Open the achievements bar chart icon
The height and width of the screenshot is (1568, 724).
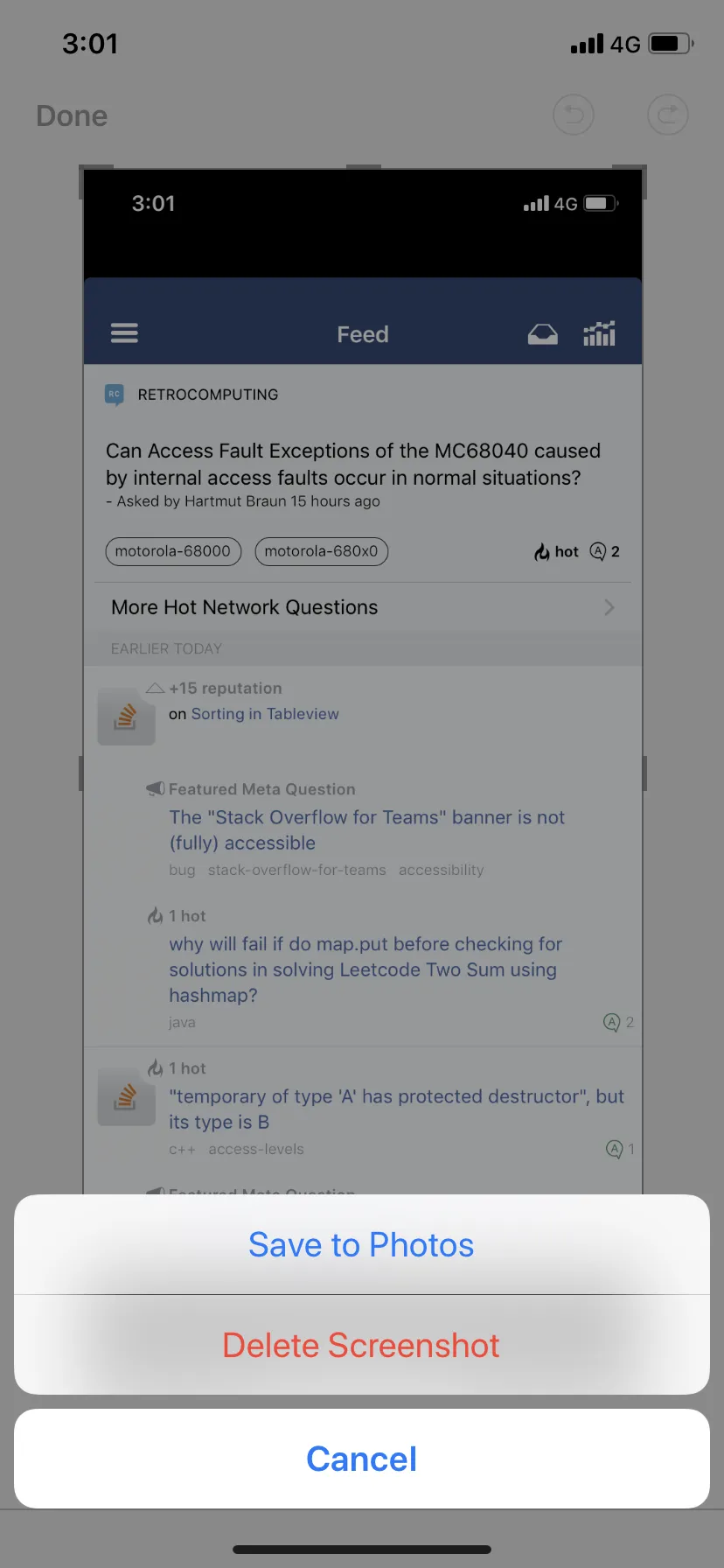[599, 333]
